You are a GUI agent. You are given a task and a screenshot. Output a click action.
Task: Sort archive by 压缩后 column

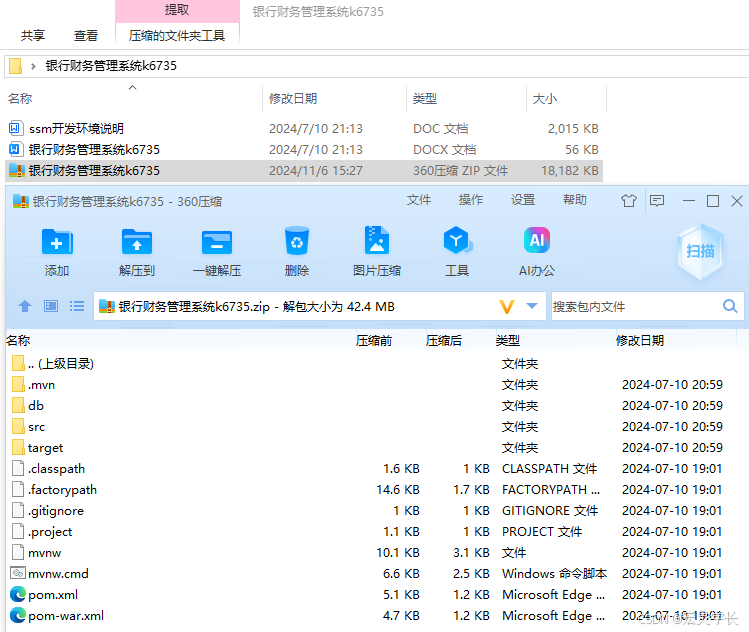pos(444,341)
